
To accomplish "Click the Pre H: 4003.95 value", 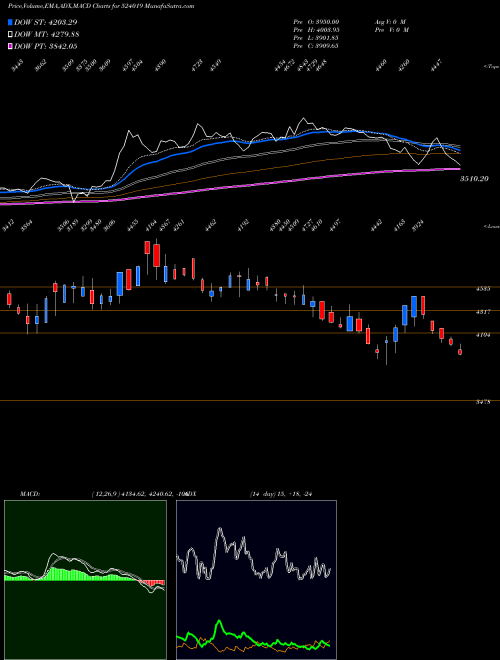I will pyautogui.click(x=316, y=30).
